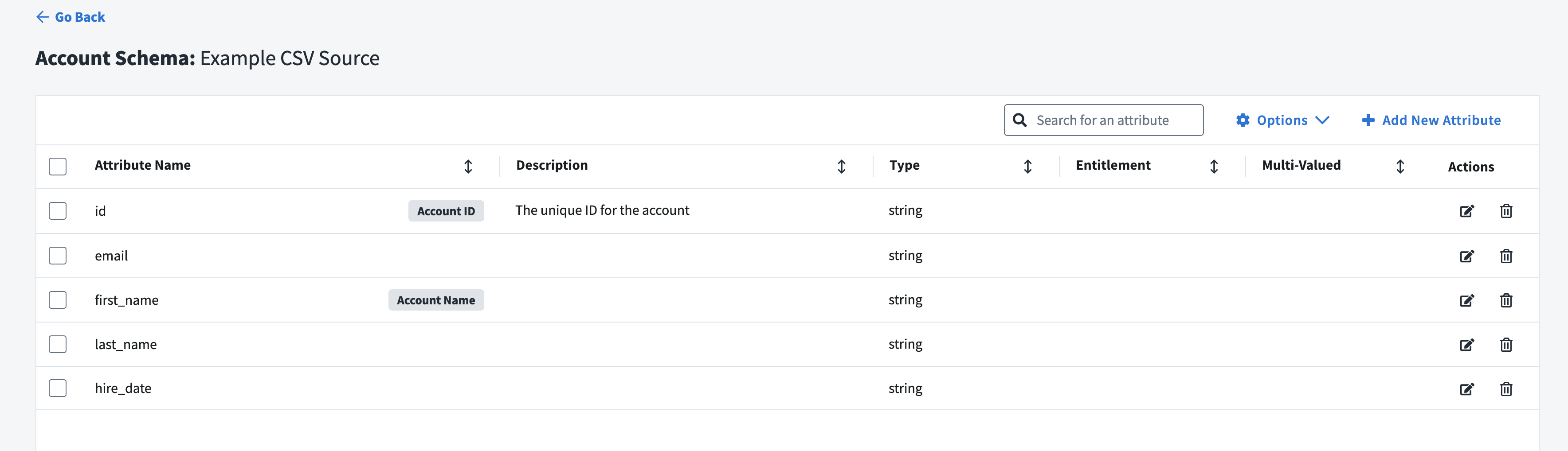The width and height of the screenshot is (1568, 451).
Task: Remove hire_date attribute with trash icon
Action: pos(1506,389)
